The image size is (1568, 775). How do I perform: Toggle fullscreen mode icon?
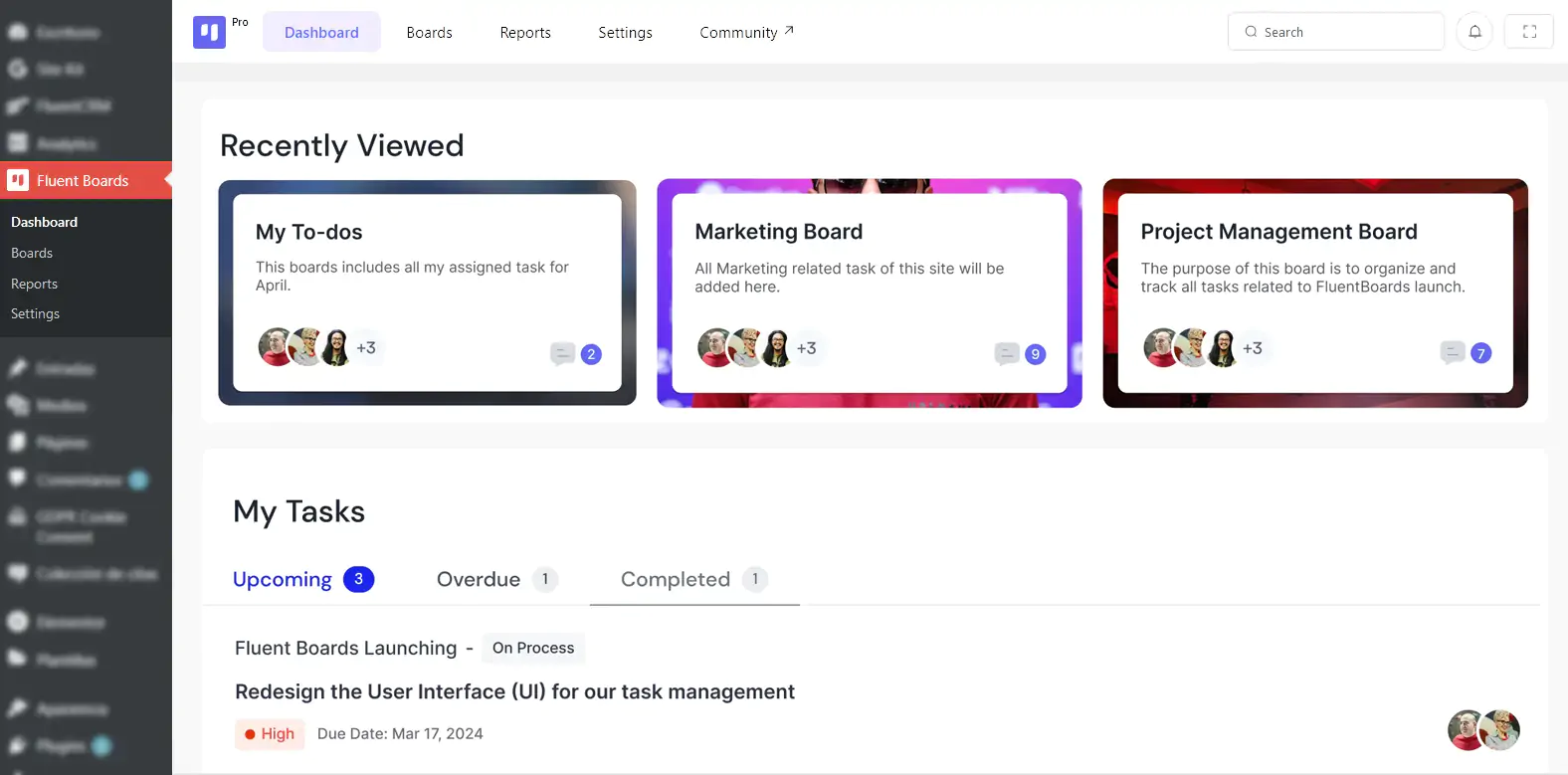pyautogui.click(x=1529, y=32)
